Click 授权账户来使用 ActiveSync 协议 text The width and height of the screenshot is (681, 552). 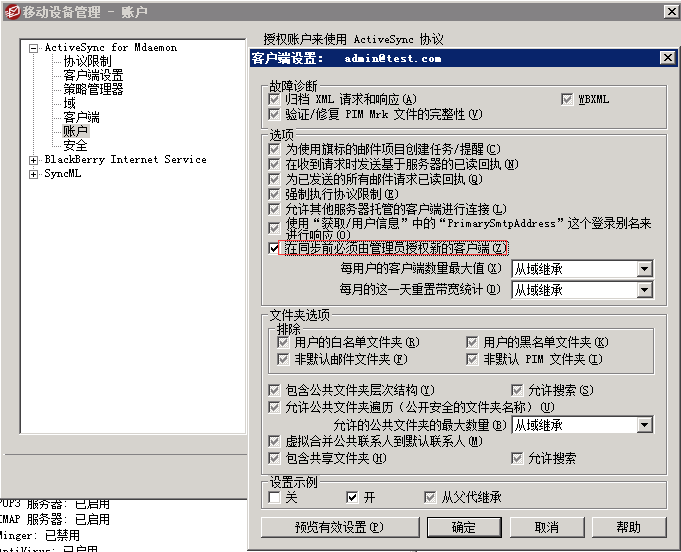pyautogui.click(x=353, y=40)
